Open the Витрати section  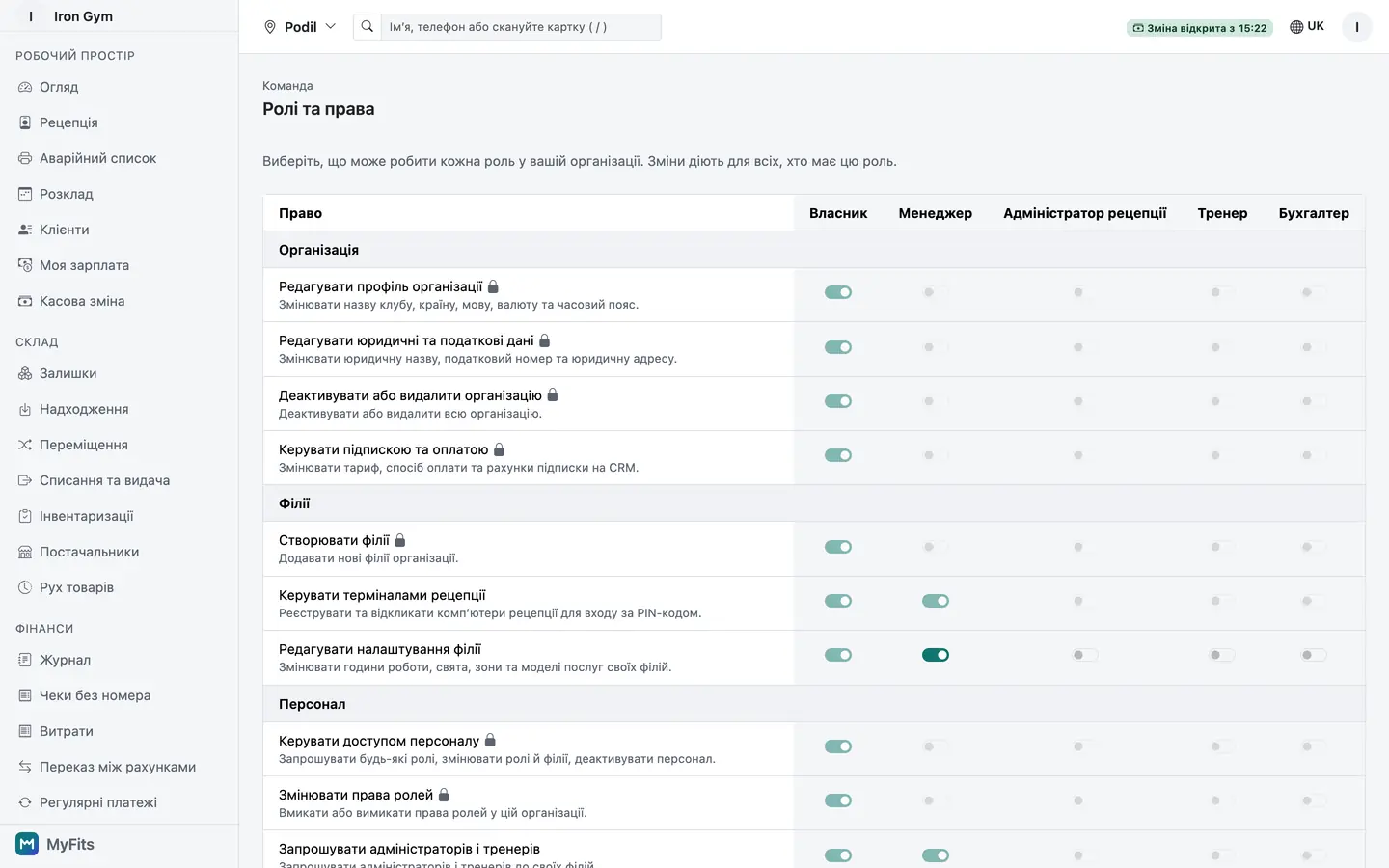(x=120, y=731)
